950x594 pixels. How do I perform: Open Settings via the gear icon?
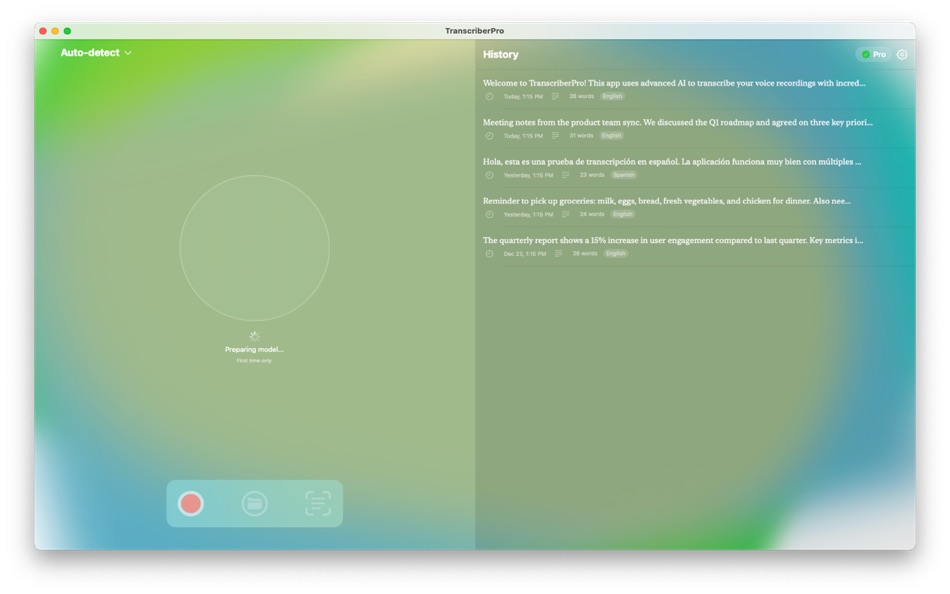tap(903, 54)
